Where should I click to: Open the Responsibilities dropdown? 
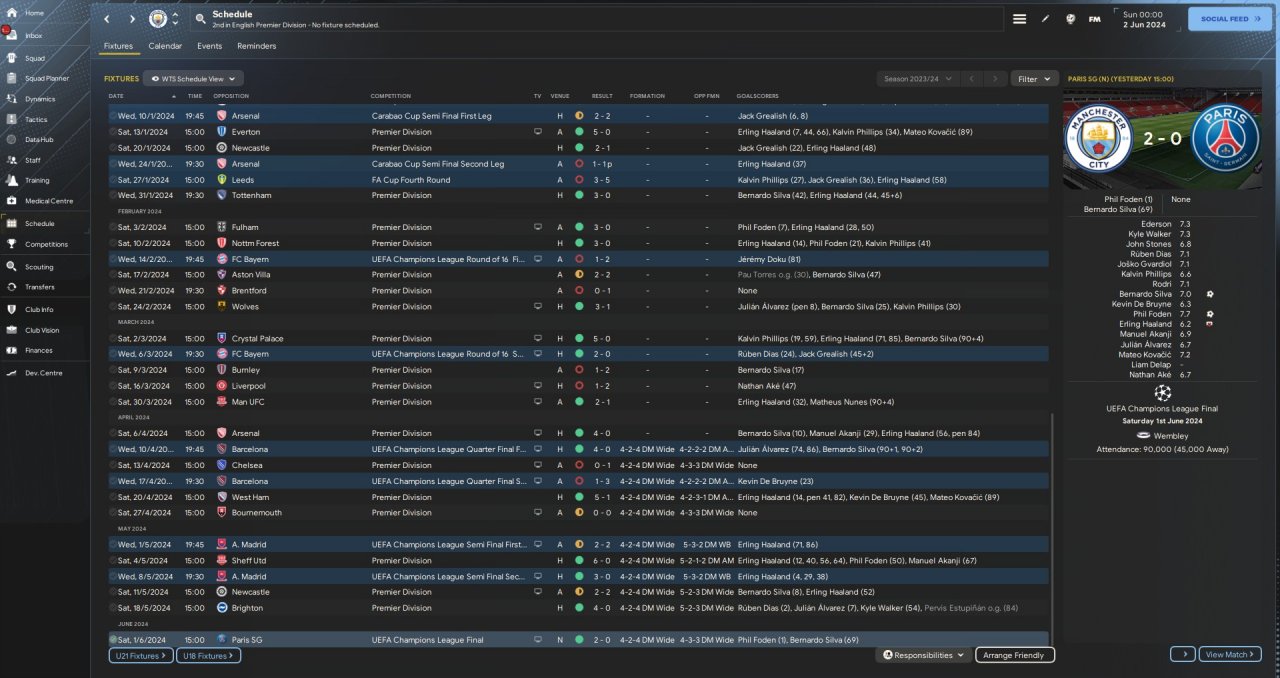coord(925,655)
